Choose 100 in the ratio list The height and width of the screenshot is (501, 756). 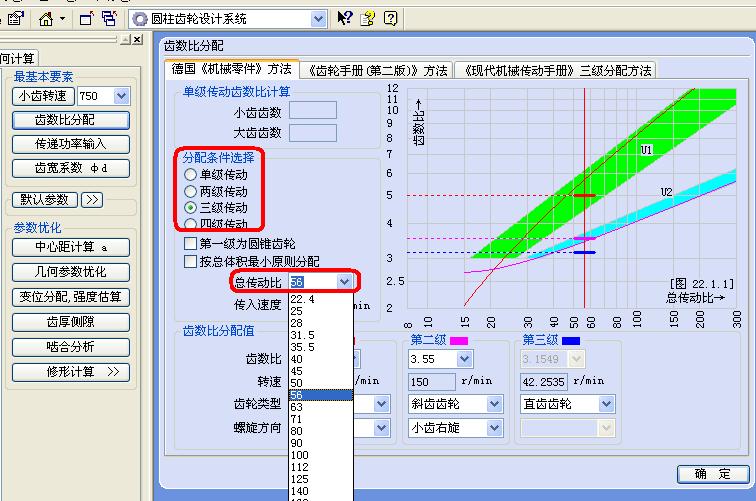pos(321,455)
